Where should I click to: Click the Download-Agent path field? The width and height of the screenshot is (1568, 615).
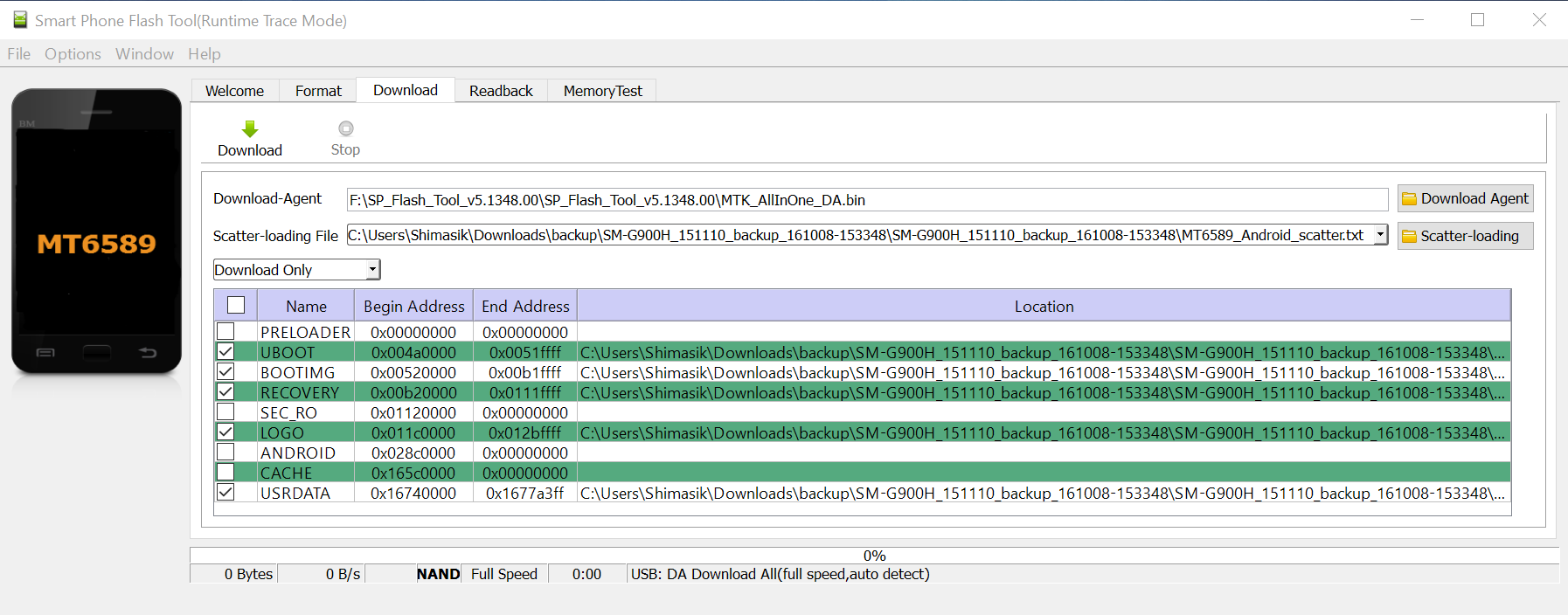coord(865,200)
